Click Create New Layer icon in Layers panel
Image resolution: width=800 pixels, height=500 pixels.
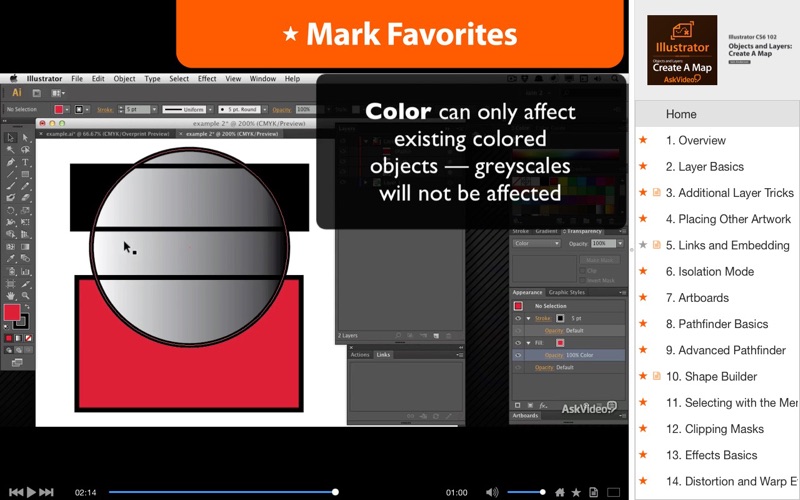coord(436,336)
